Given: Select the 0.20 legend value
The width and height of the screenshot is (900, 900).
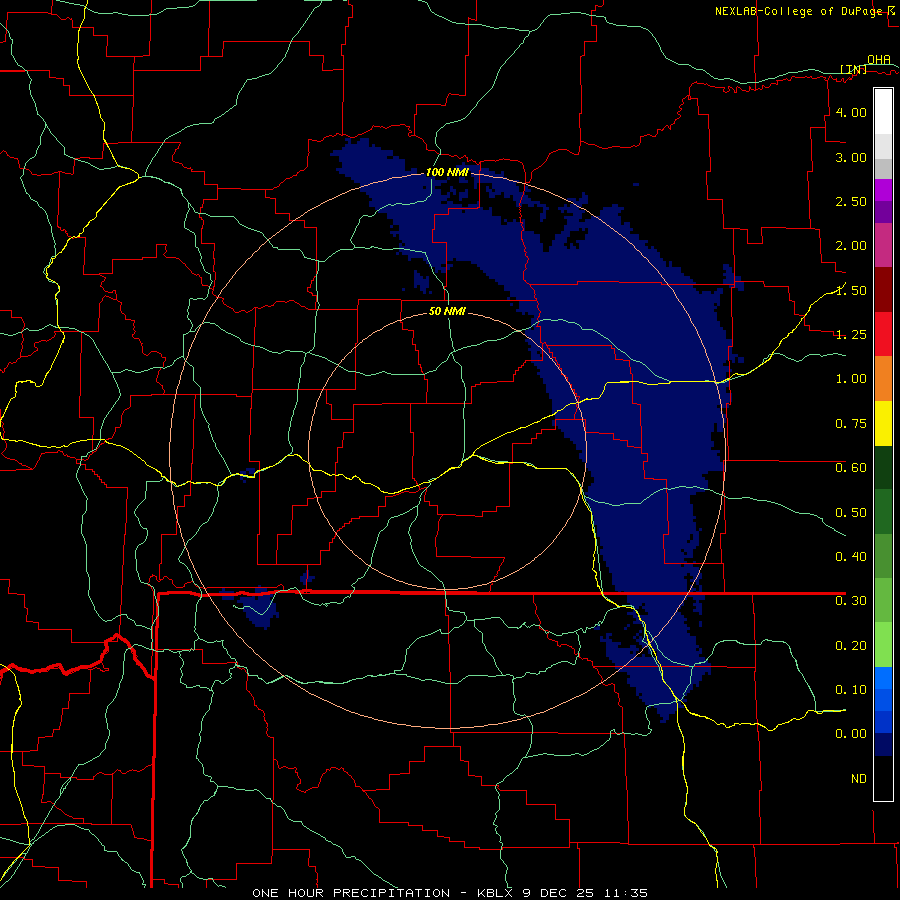Looking at the screenshot, I should 851,646.
